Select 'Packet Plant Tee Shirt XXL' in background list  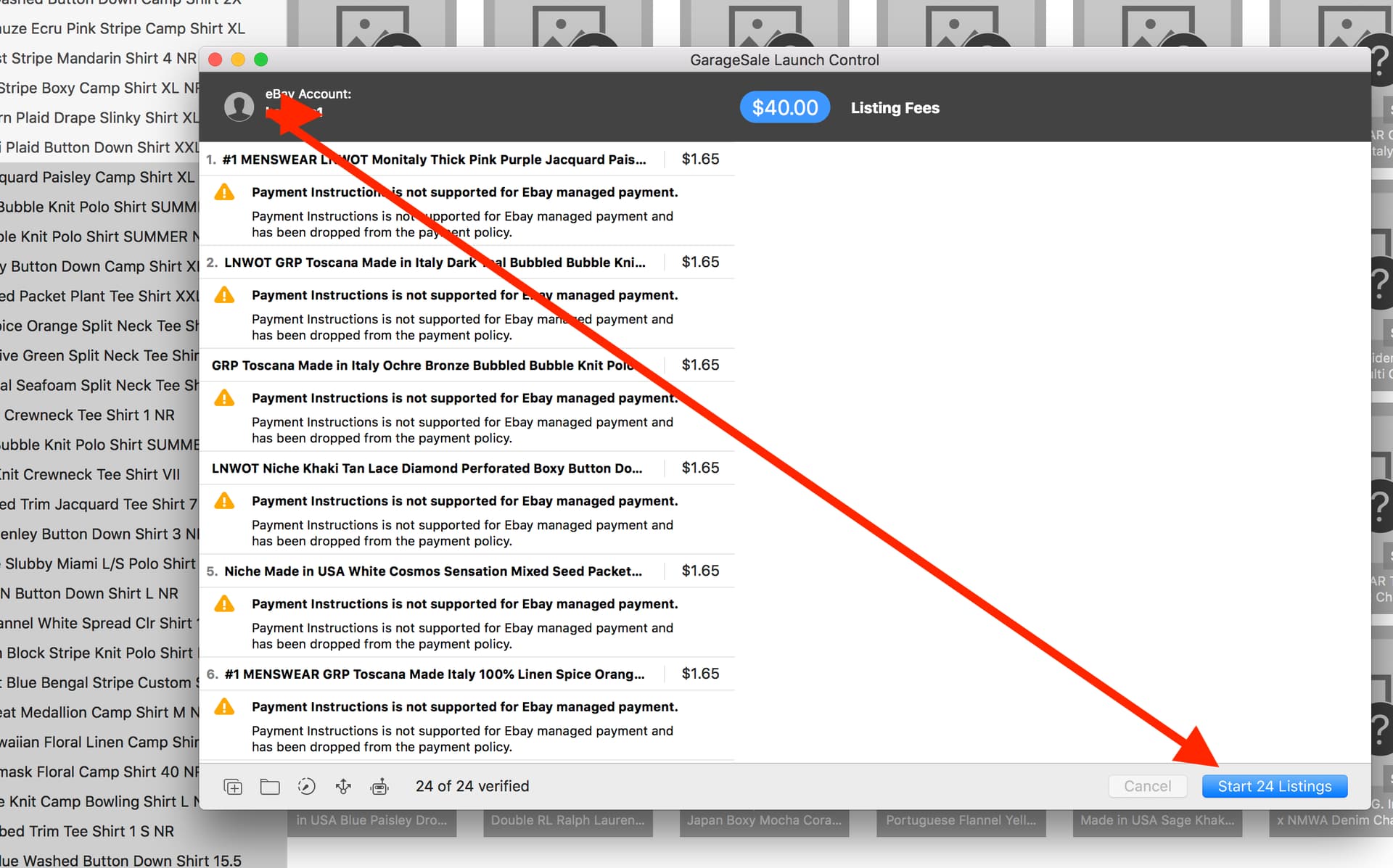click(x=99, y=296)
